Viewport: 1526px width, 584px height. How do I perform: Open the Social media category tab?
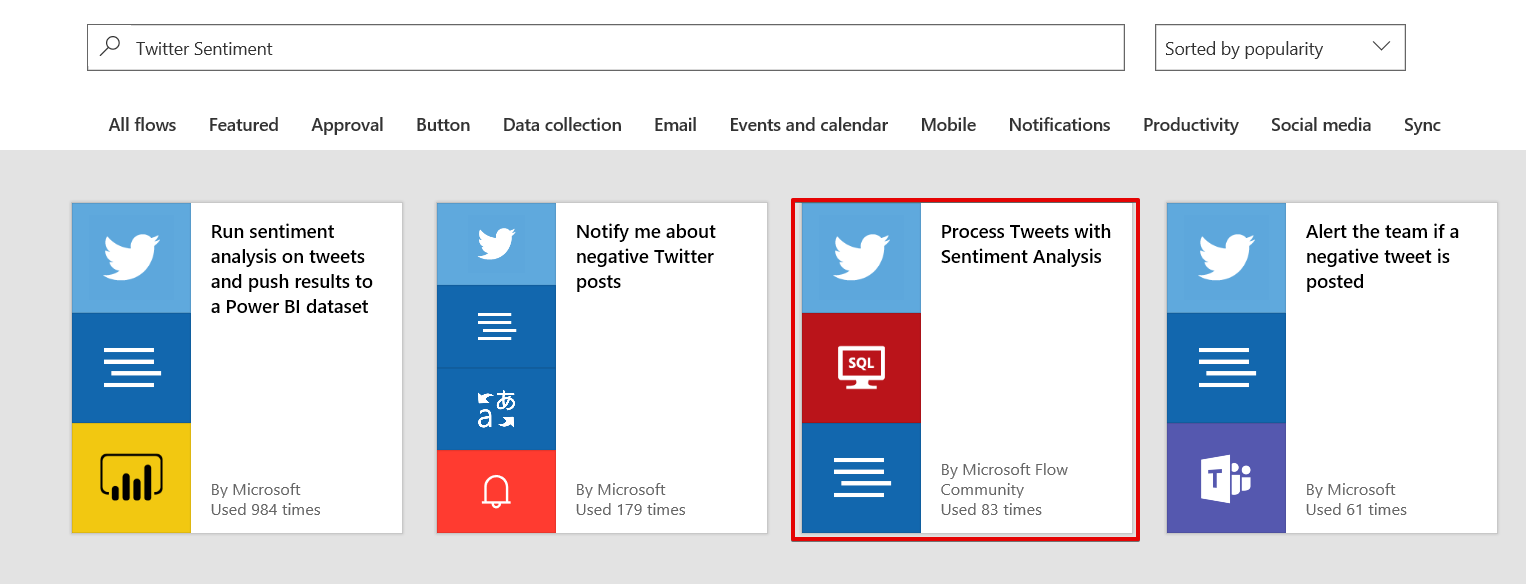point(1320,125)
